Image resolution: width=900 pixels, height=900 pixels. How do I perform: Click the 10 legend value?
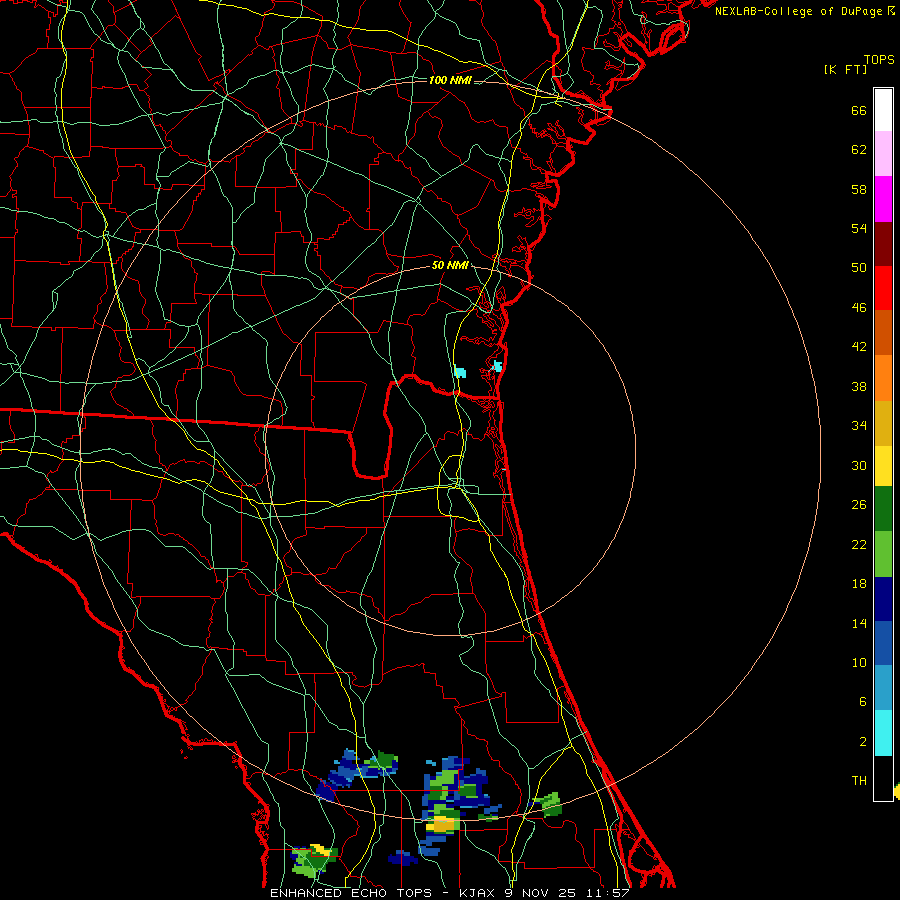tap(859, 662)
